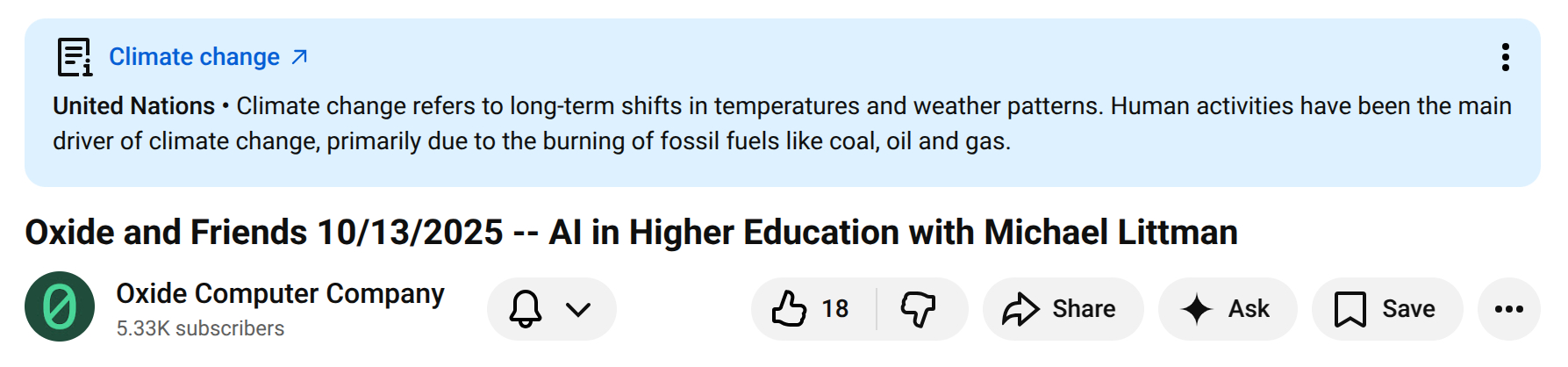1568x367 pixels.
Task: Like the video with thumbs up
Action: click(789, 309)
